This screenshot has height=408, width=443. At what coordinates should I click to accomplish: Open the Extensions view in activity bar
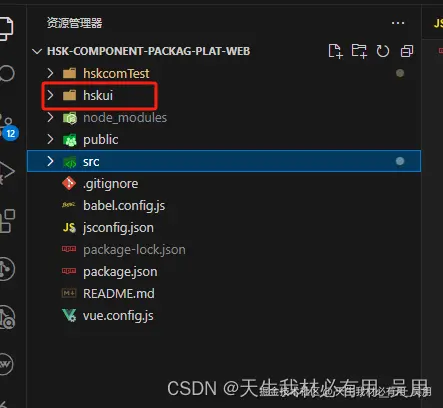(7, 221)
